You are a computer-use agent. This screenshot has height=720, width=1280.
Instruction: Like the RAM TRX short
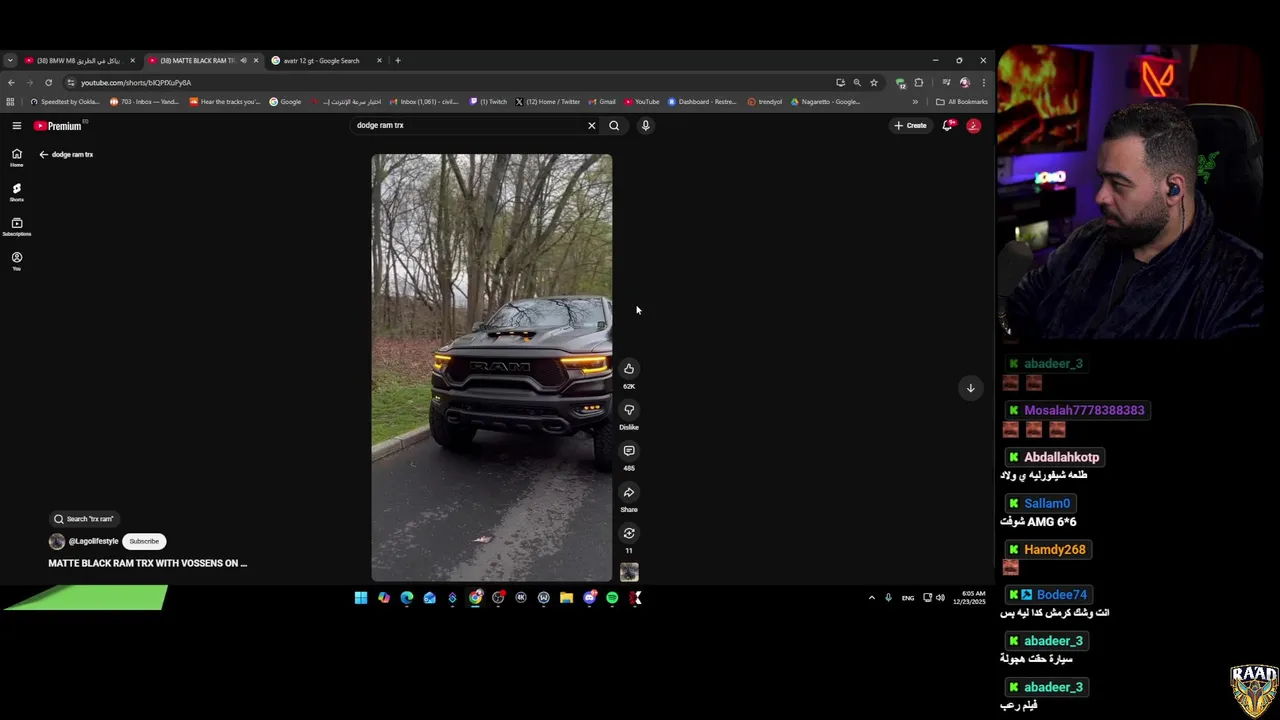coord(629,369)
